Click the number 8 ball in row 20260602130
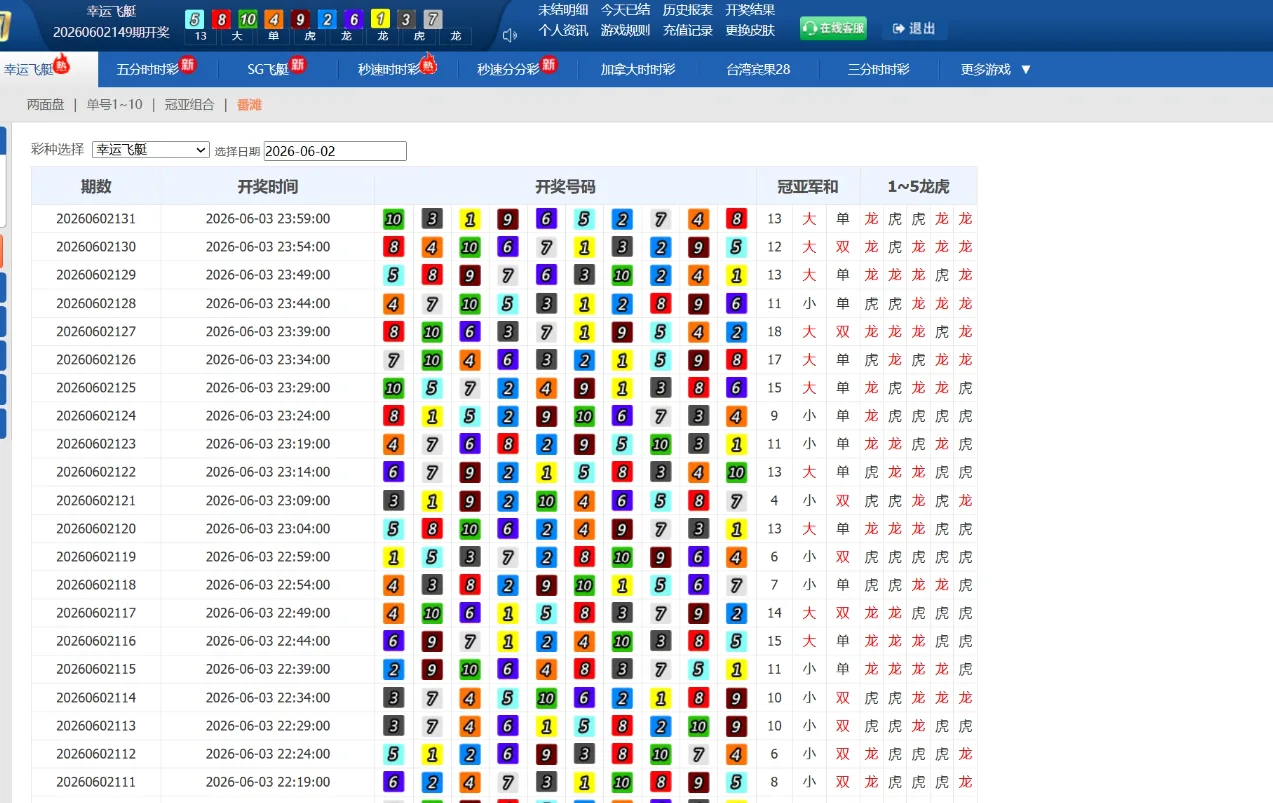 pyautogui.click(x=393, y=247)
